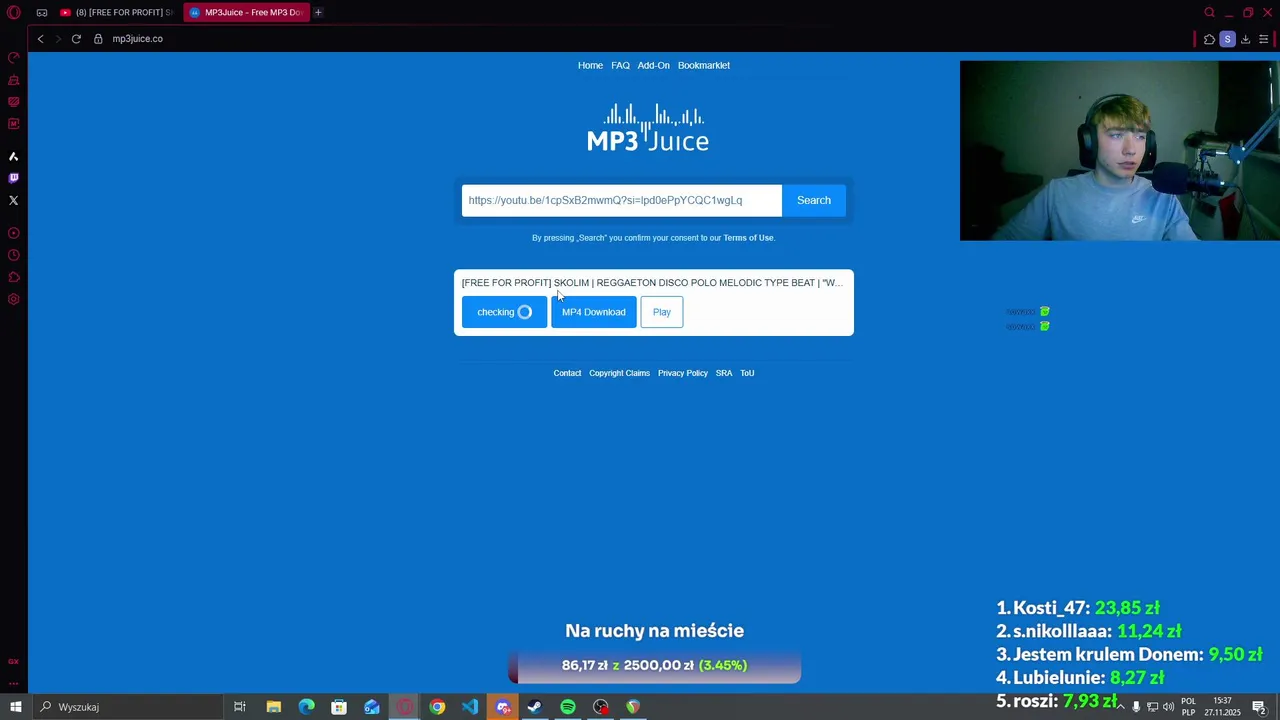Click the padlock site info icon
Image resolution: width=1280 pixels, height=720 pixels.
click(x=98, y=39)
